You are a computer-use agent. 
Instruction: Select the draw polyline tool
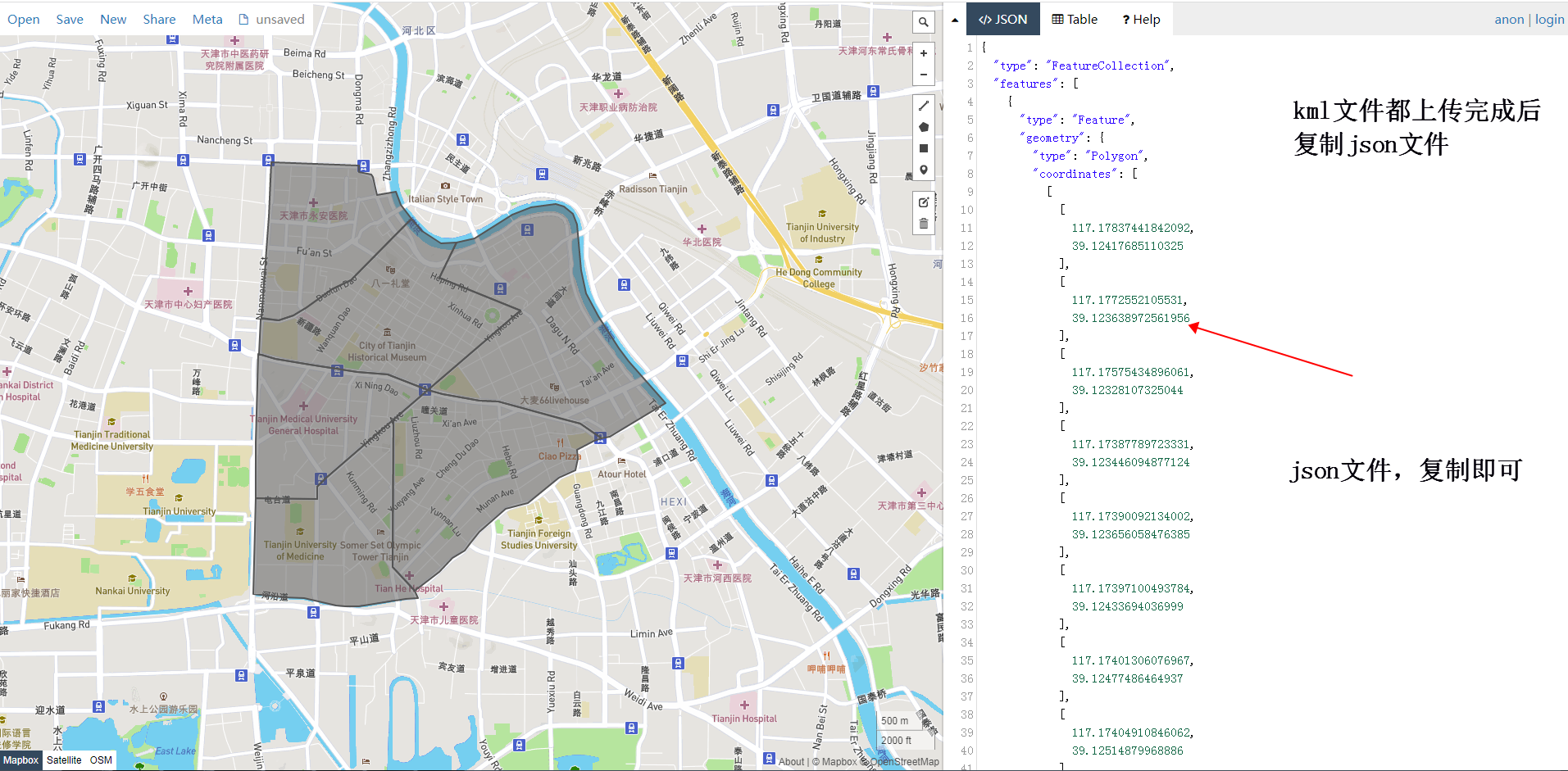click(x=924, y=106)
